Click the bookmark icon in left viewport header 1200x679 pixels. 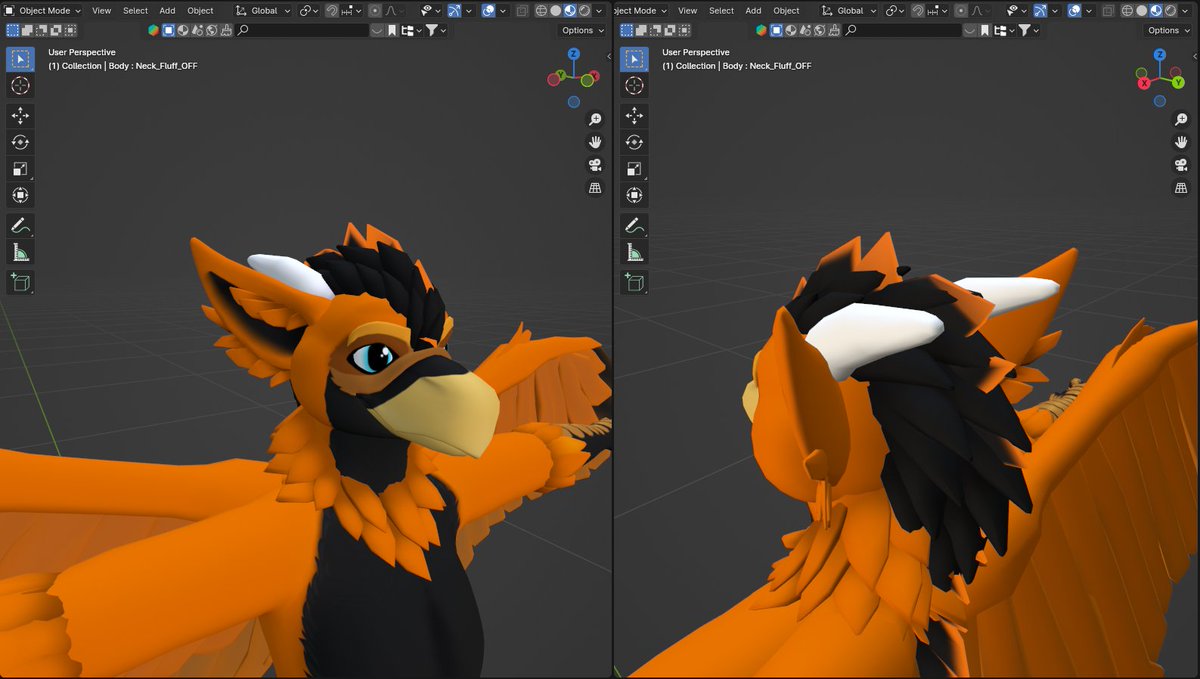(392, 30)
